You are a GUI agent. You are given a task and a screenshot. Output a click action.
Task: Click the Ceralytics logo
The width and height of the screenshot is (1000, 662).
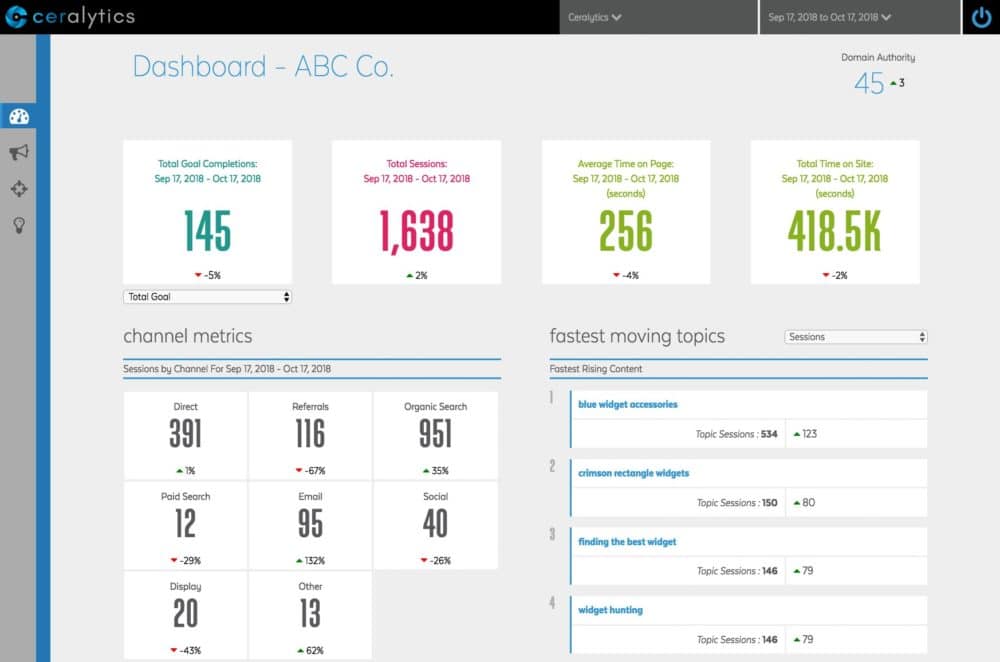70,17
